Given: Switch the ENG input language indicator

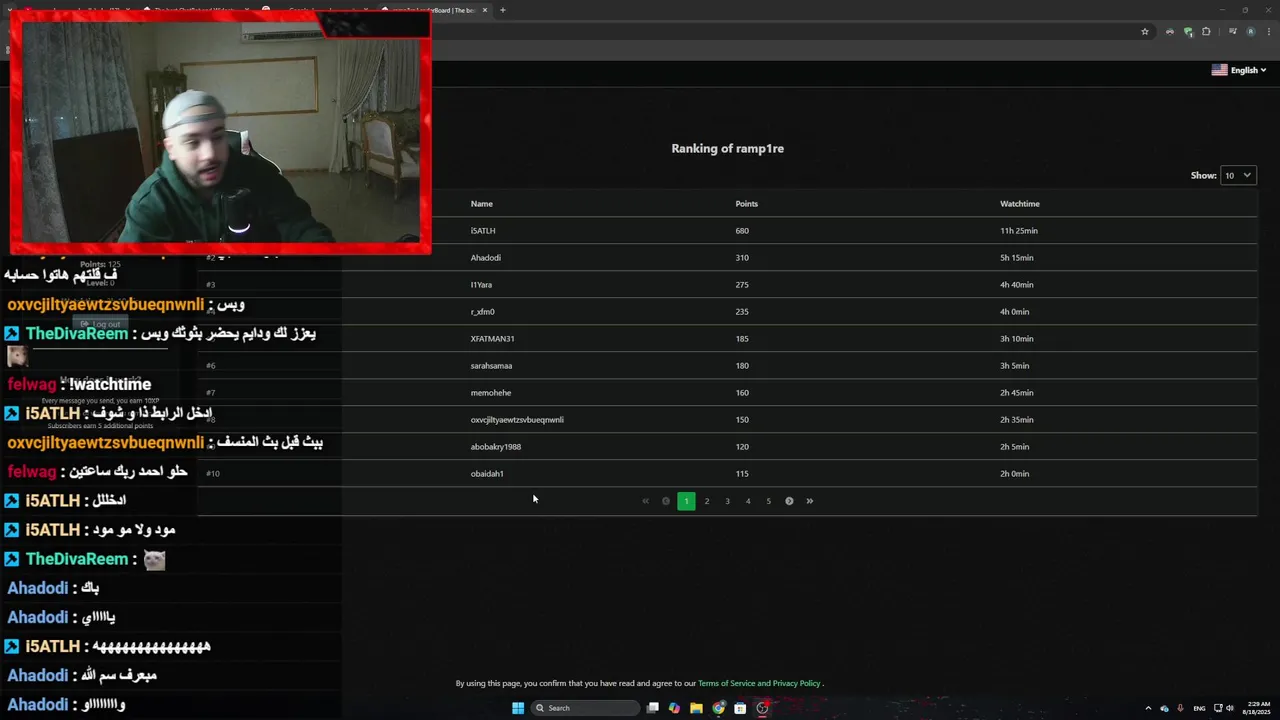Looking at the screenshot, I should [x=1199, y=708].
